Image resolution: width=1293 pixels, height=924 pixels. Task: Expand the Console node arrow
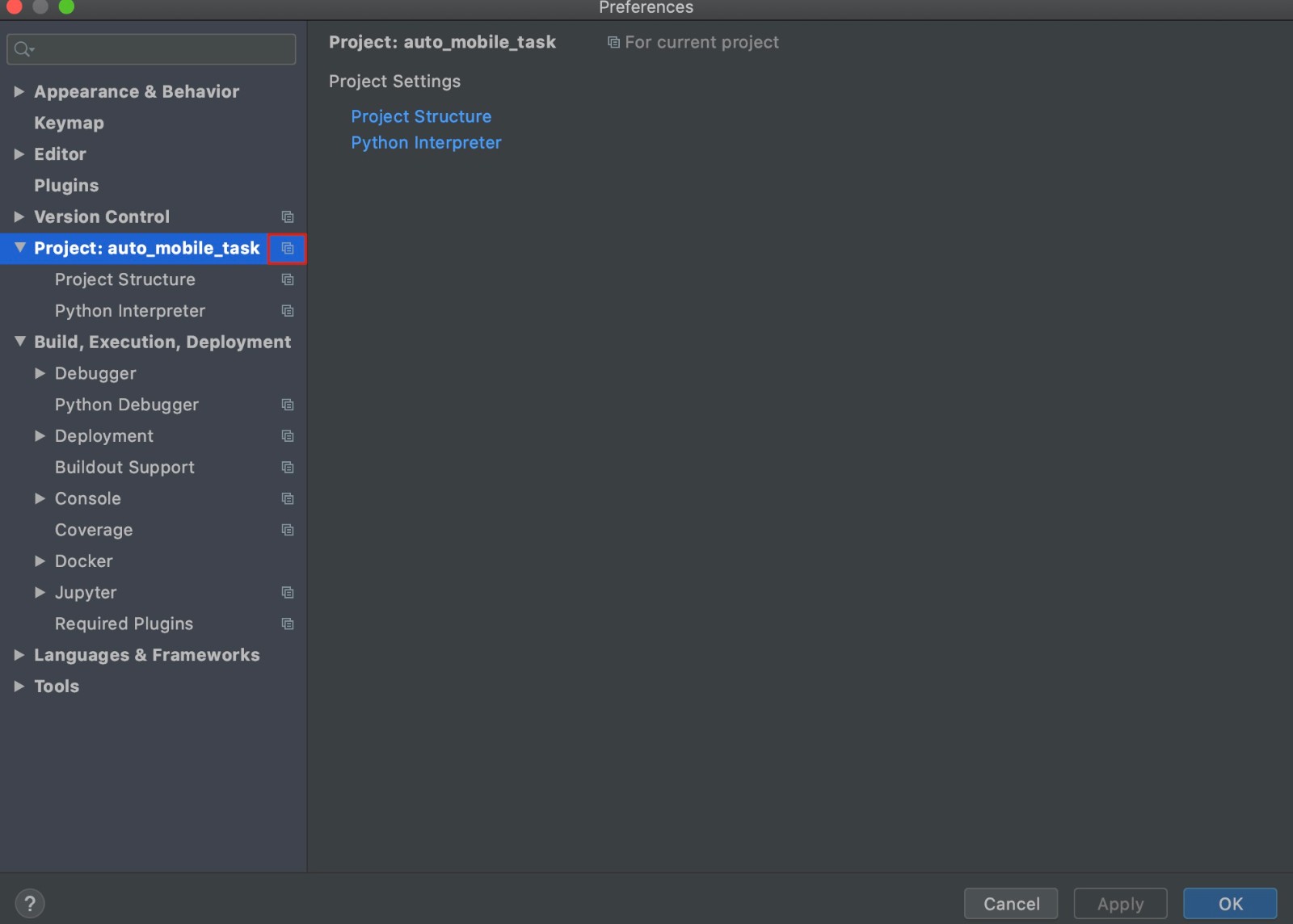click(x=40, y=498)
